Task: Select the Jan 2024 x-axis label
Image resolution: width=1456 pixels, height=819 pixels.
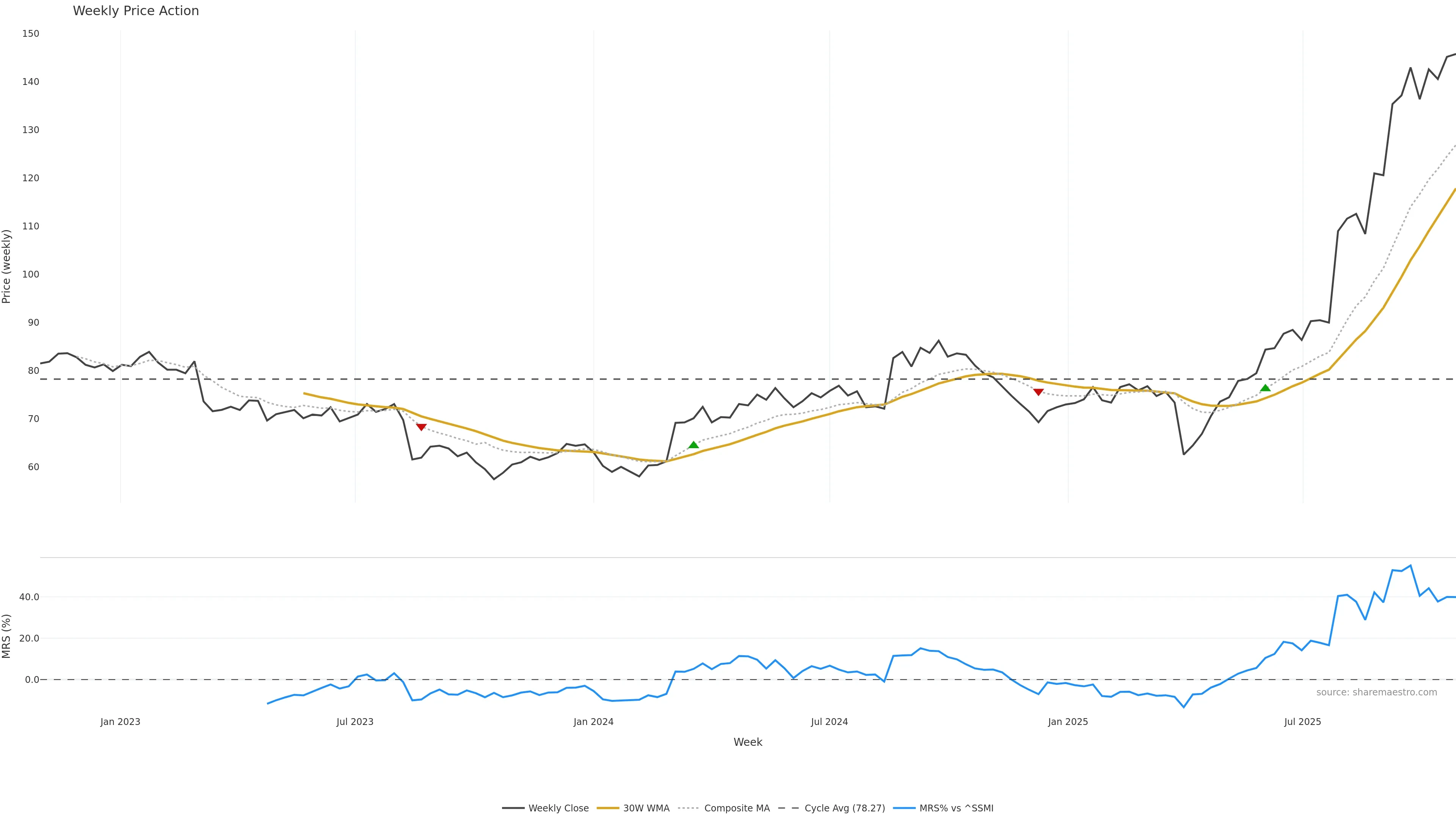Action: [593, 722]
